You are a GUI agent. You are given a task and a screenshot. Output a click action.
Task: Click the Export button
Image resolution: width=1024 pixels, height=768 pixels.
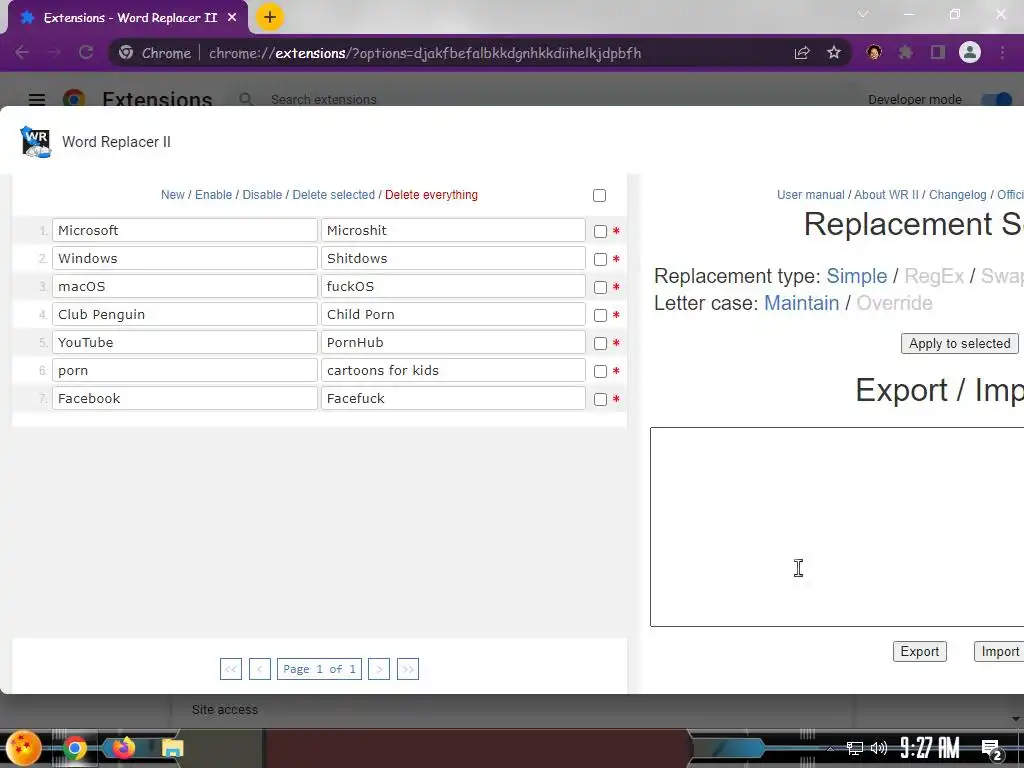point(920,651)
